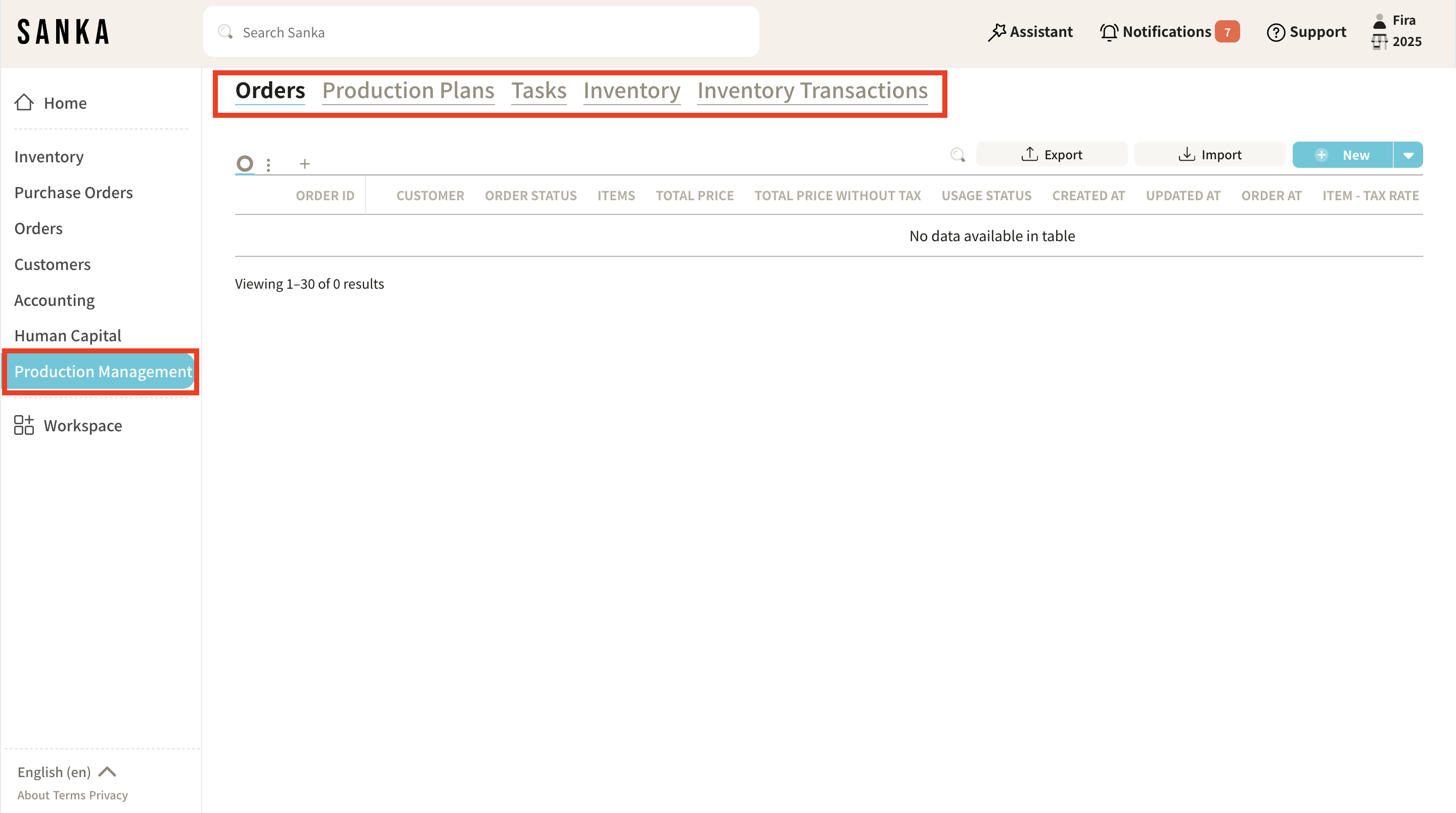Click the Search Sanka input field

click(480, 32)
